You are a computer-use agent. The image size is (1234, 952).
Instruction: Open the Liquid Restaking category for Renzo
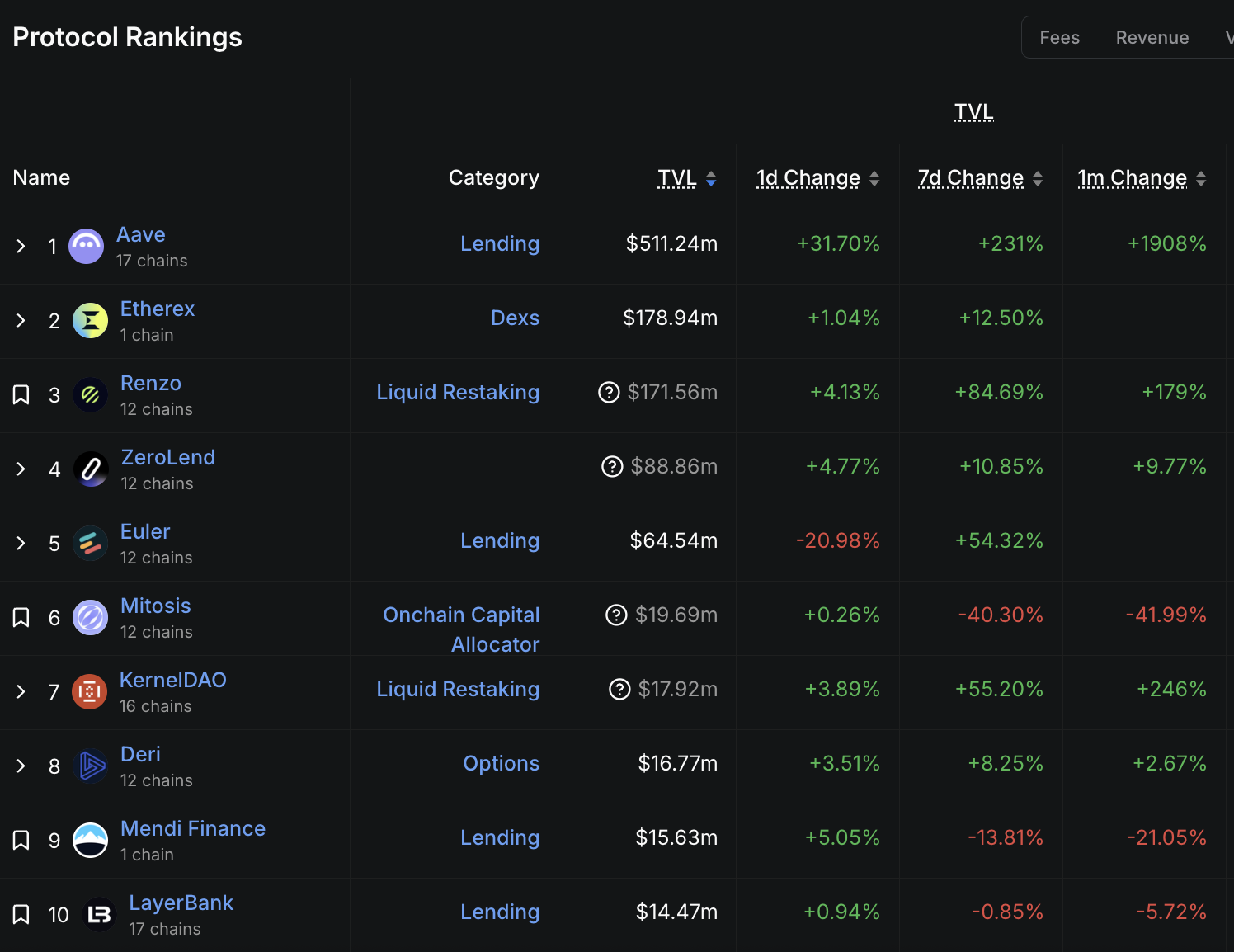(x=458, y=393)
